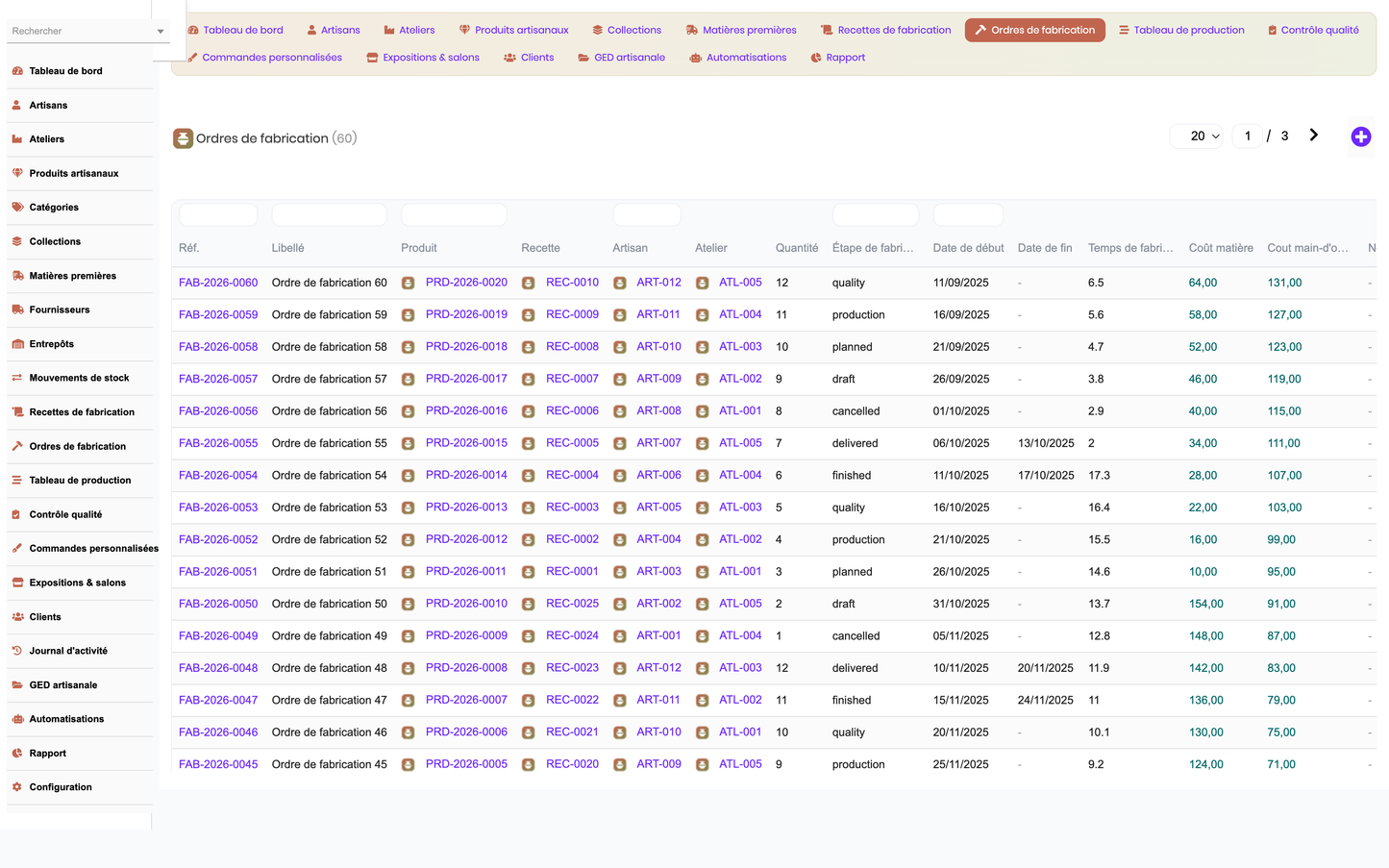Open Recettes de fabrication tab
1389x868 pixels.
coord(885,30)
